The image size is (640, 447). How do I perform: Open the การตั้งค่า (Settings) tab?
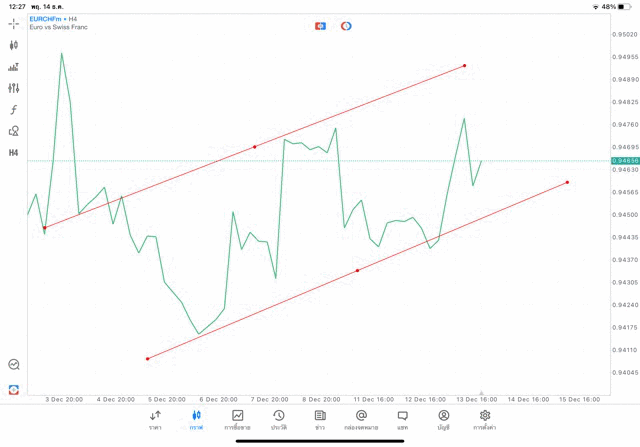pyautogui.click(x=485, y=420)
